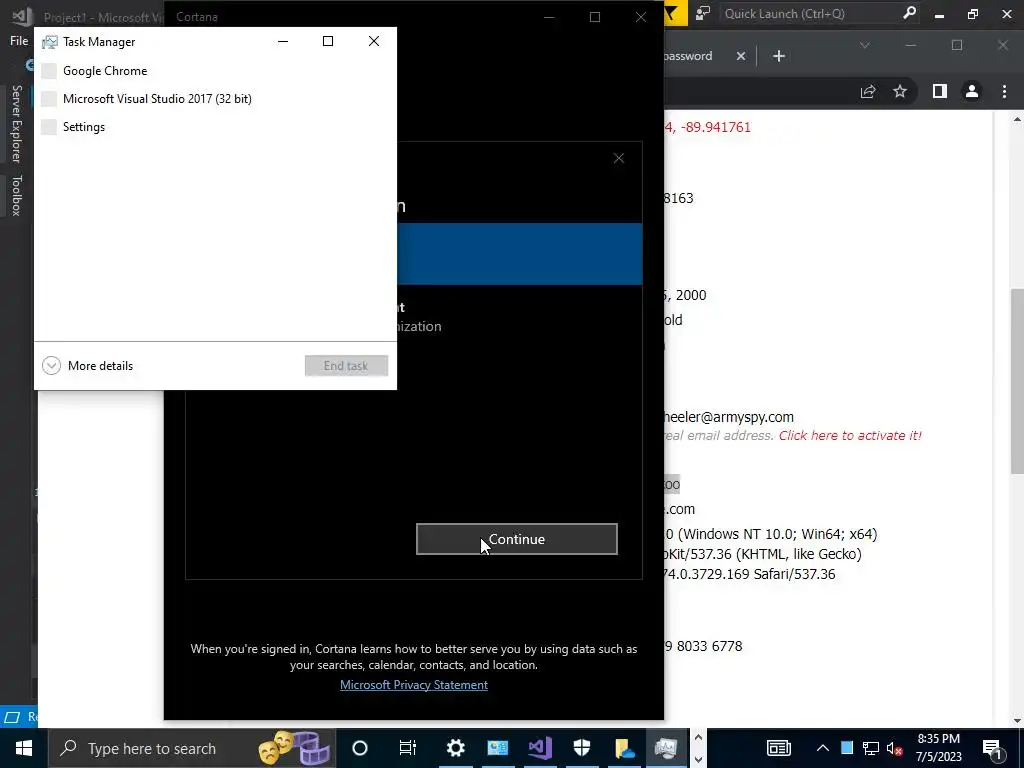Open the Microsoft Privacy Statement link
This screenshot has width=1024, height=768.
pos(413,684)
